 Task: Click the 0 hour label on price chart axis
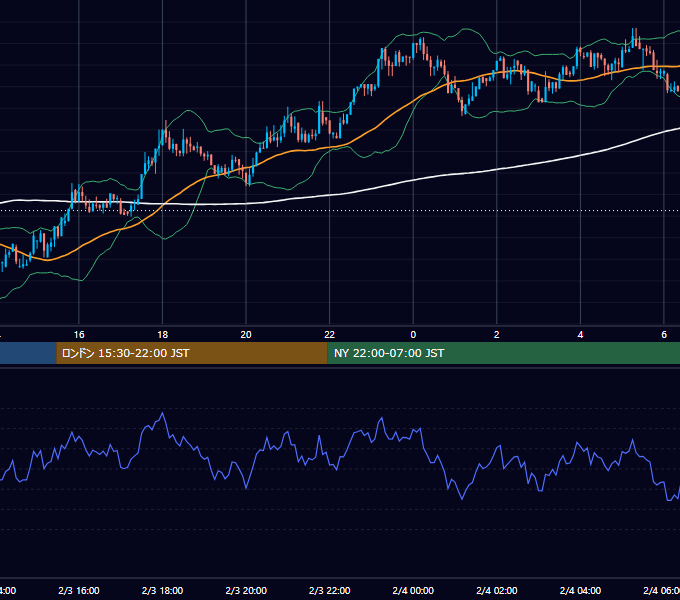click(x=413, y=335)
